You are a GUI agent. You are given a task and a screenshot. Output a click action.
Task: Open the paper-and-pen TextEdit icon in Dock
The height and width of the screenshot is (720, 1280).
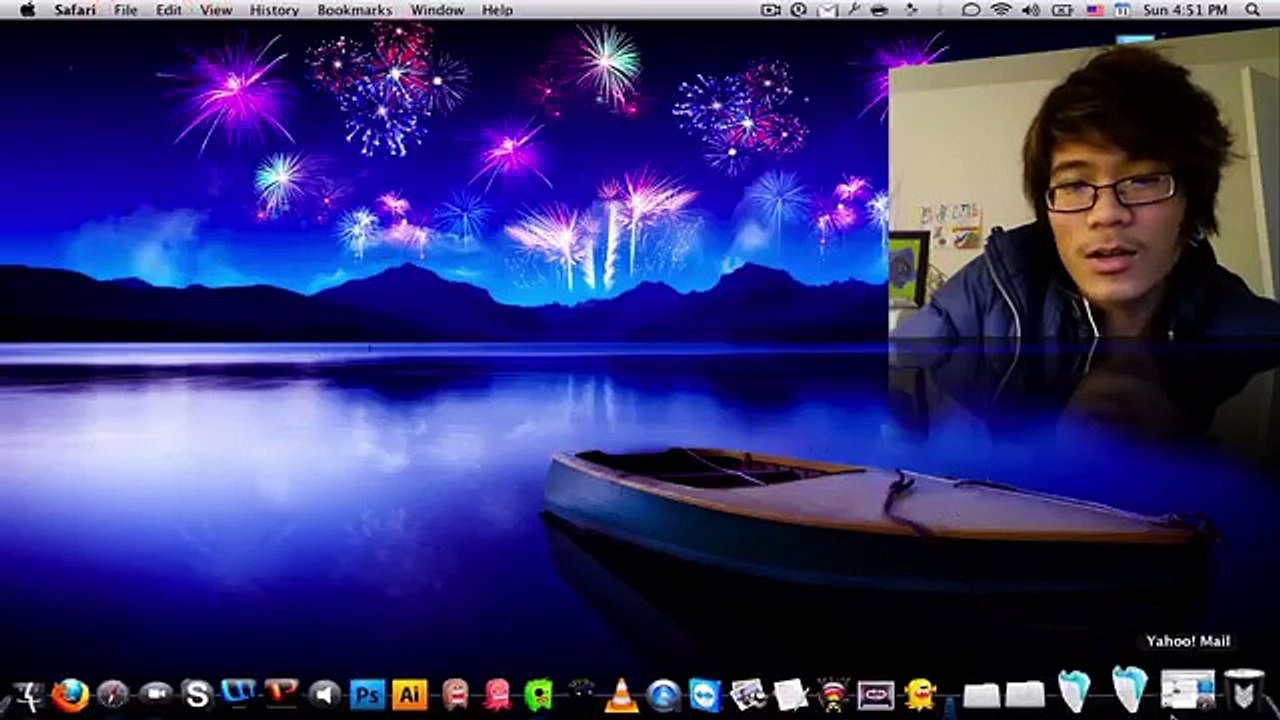pyautogui.click(x=790, y=694)
